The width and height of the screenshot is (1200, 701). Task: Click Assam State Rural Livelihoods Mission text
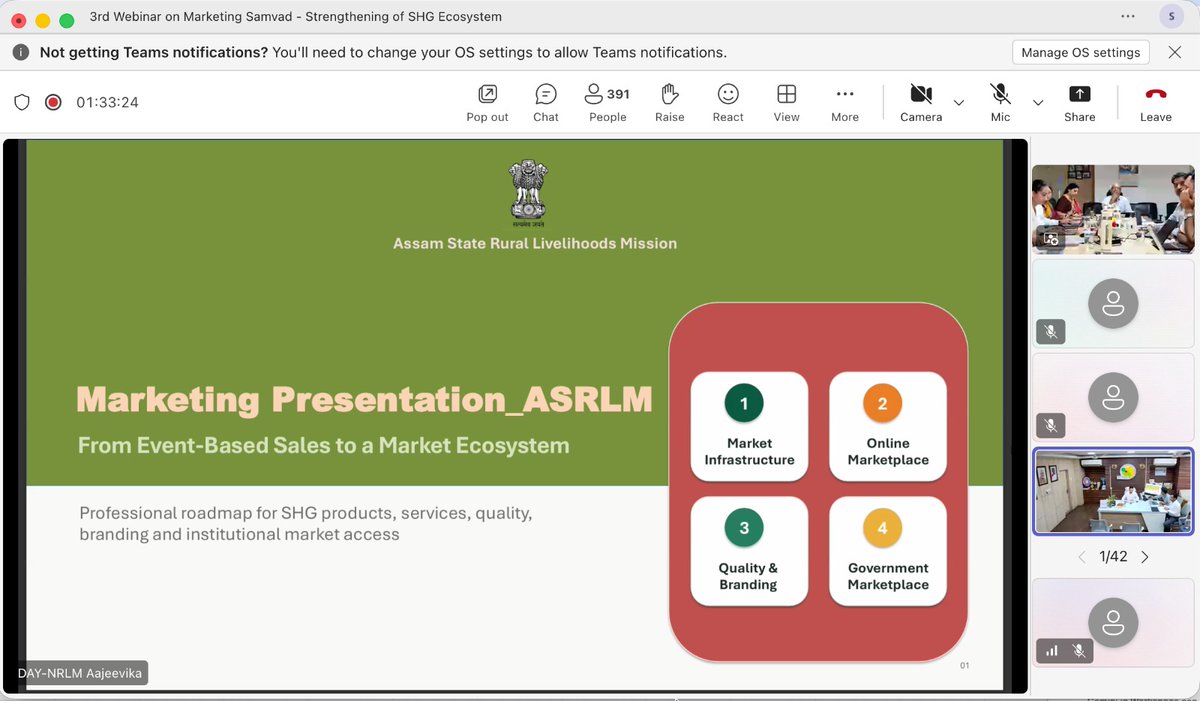[x=535, y=243]
